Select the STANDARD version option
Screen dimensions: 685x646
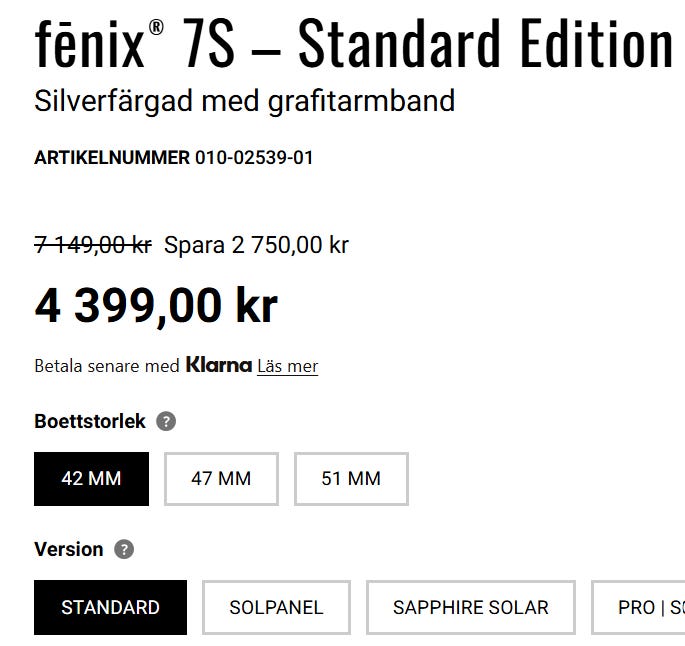coord(110,607)
